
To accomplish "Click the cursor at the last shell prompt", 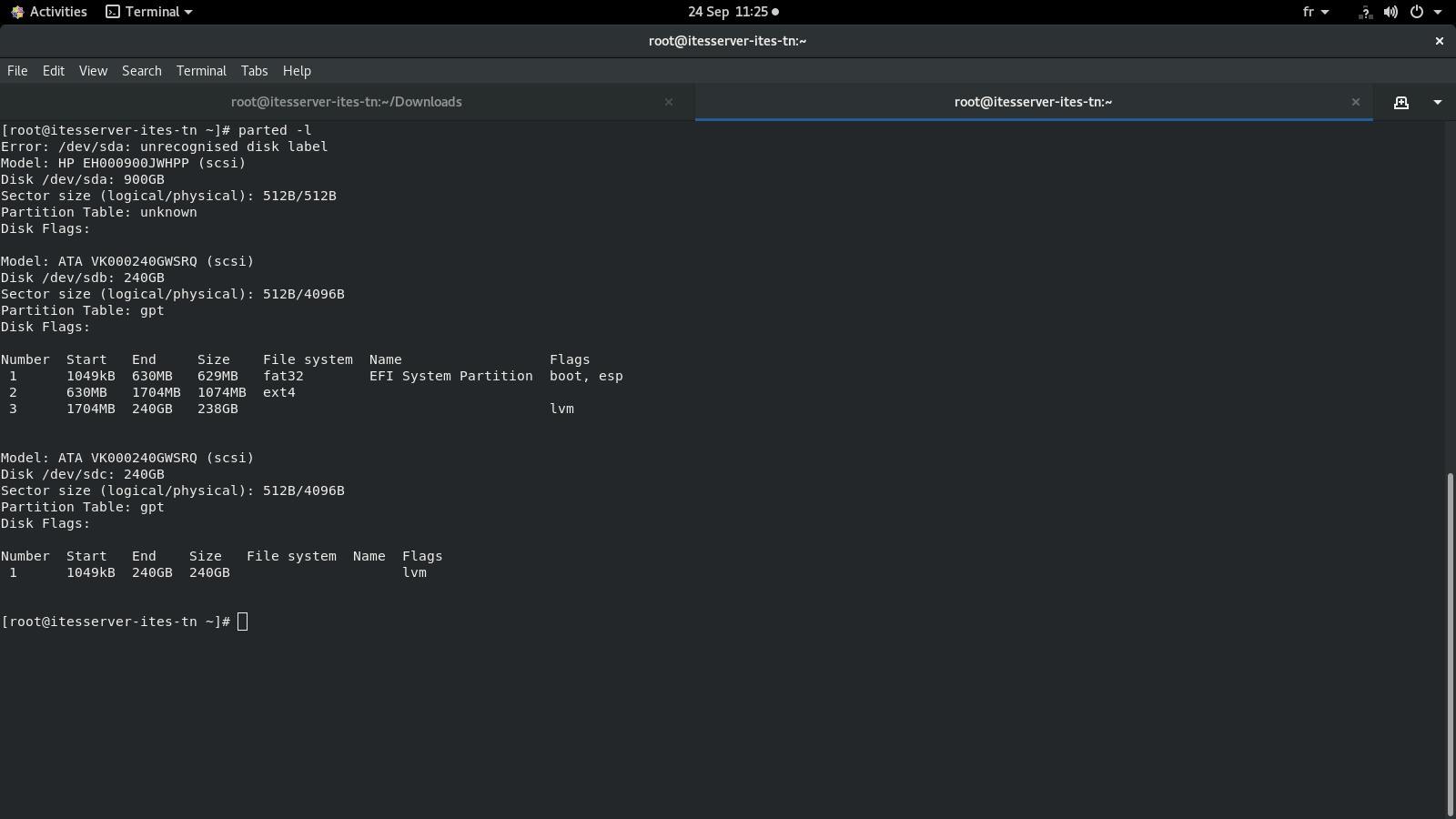I will coord(242,622).
